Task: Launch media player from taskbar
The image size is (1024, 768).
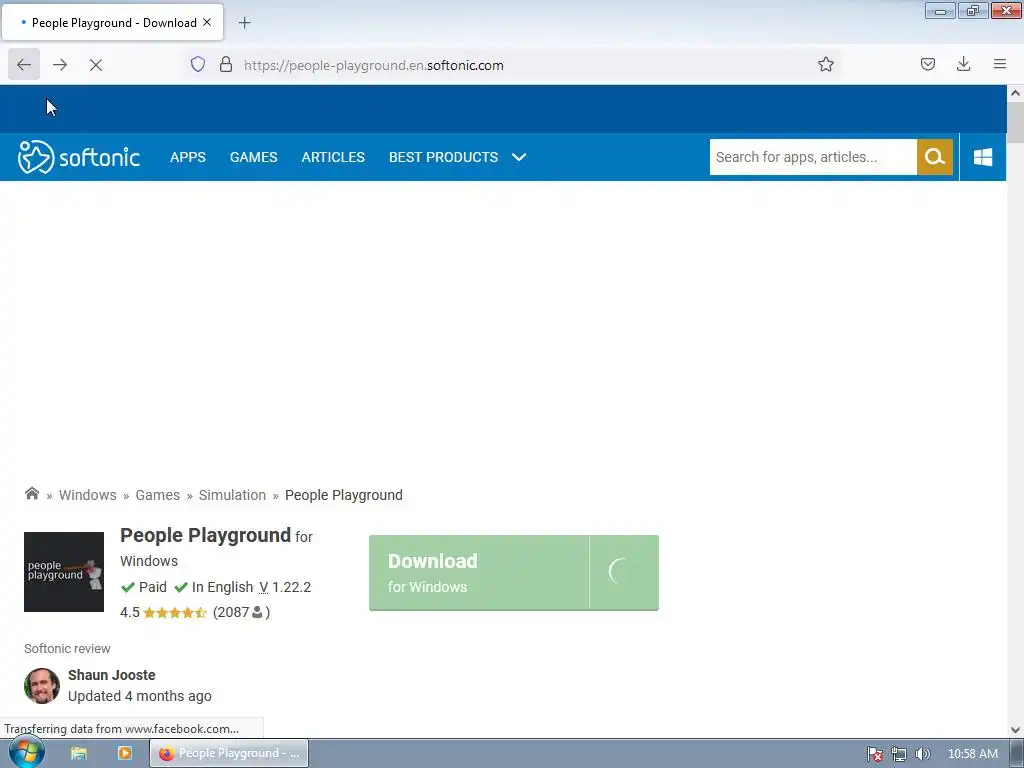Action: point(125,753)
